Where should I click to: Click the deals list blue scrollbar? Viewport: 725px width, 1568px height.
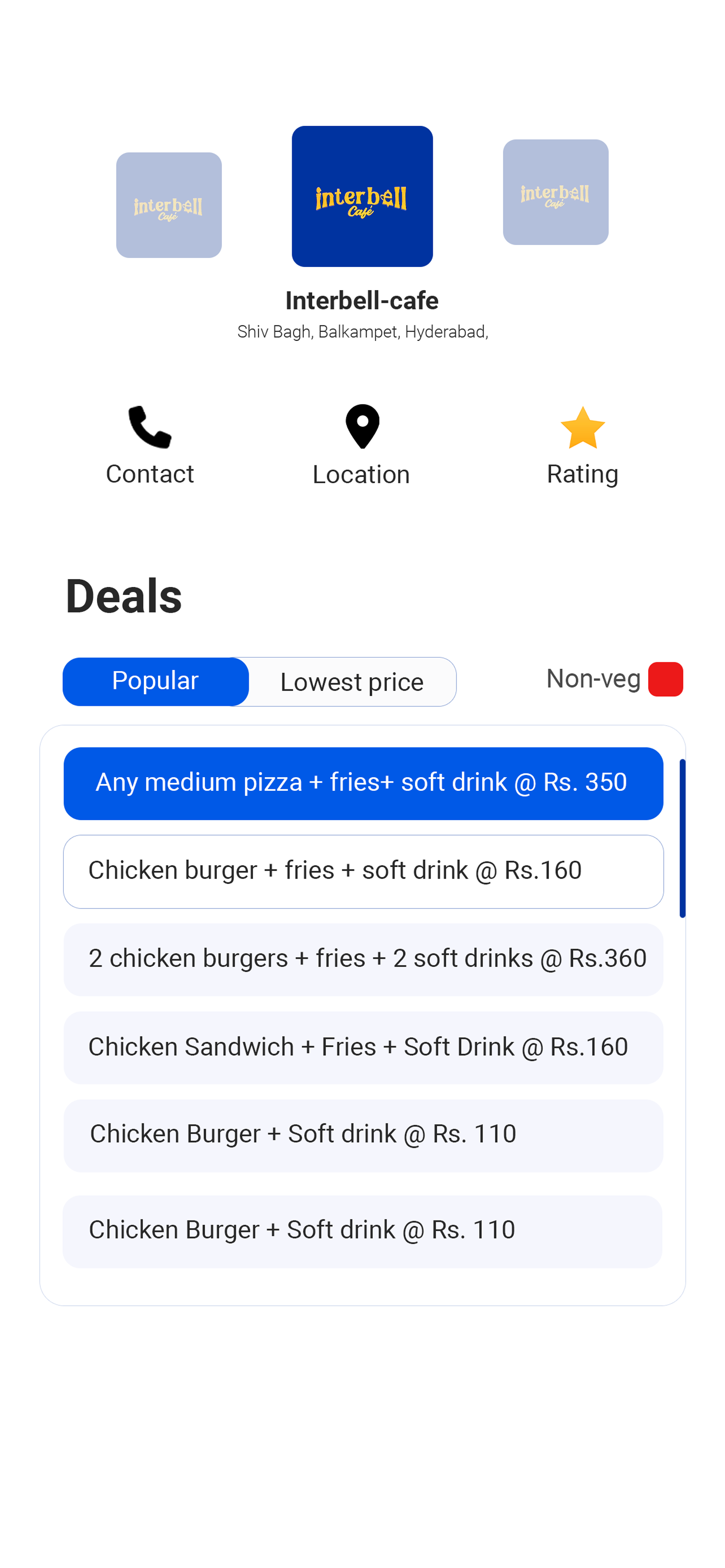point(682,838)
